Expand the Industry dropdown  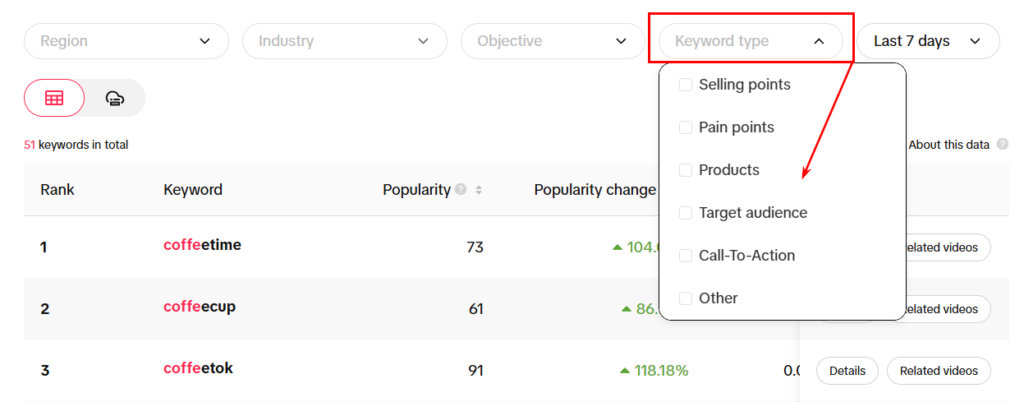345,41
